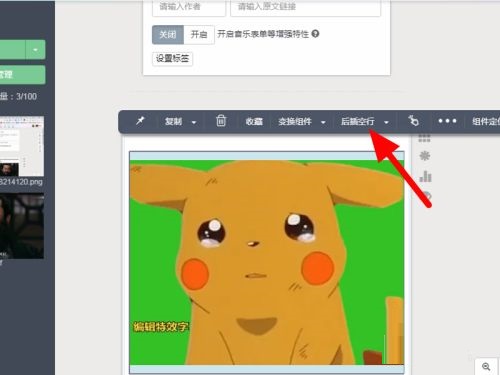Click 变换组件 in the toolbar

click(x=295, y=121)
